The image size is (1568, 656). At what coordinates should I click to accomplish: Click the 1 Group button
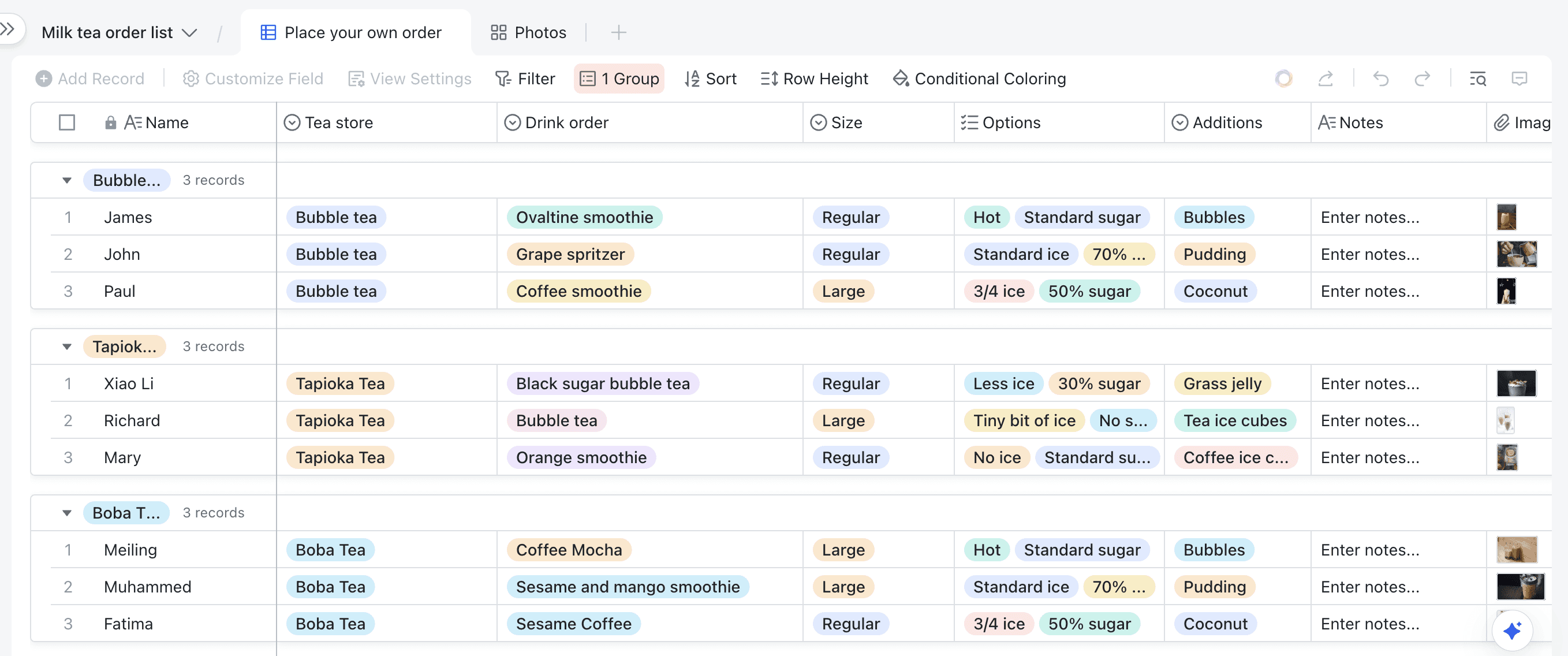(x=619, y=79)
